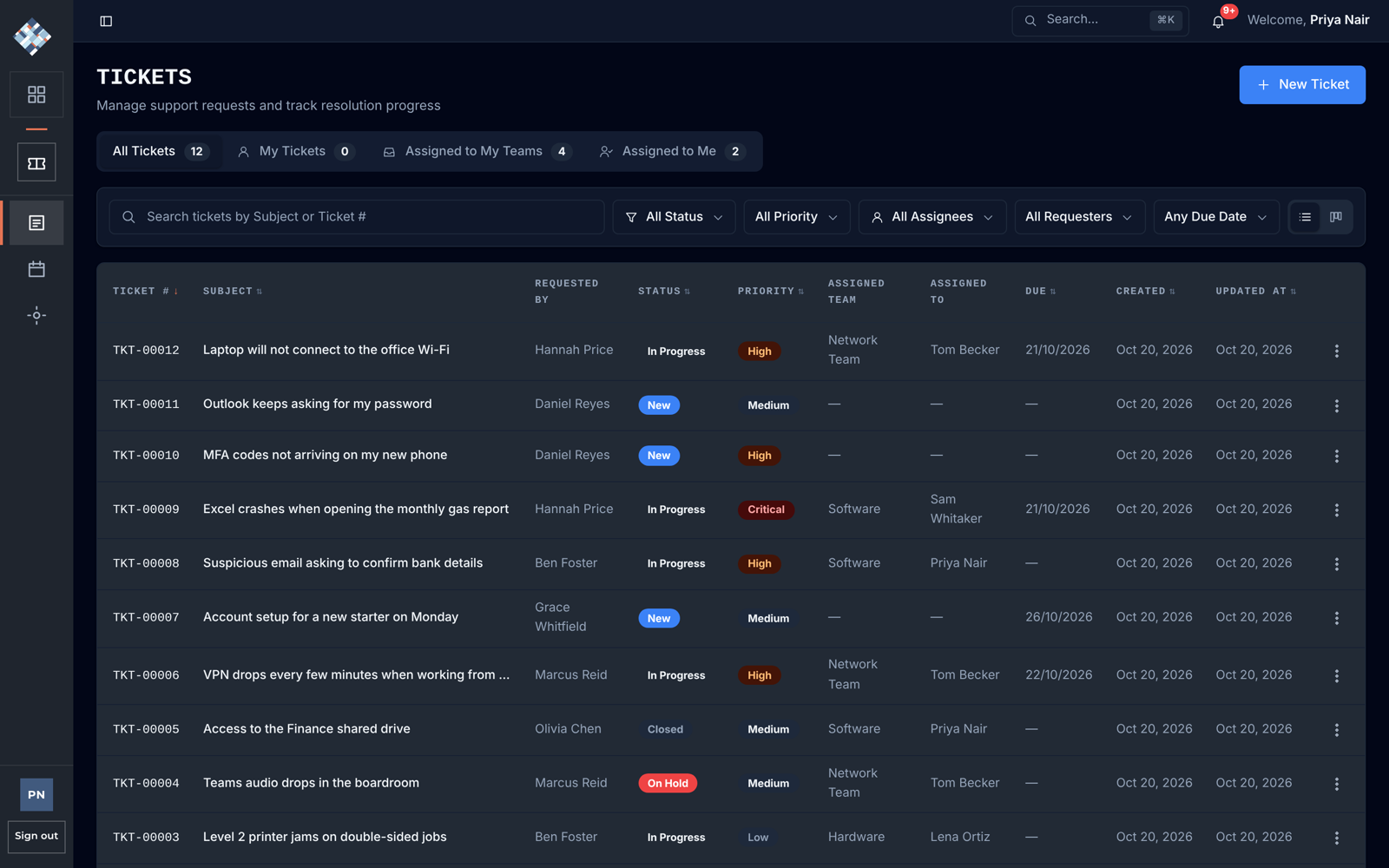Image resolution: width=1389 pixels, height=868 pixels.
Task: Open actions menu for TKT-00010
Action: click(x=1337, y=456)
